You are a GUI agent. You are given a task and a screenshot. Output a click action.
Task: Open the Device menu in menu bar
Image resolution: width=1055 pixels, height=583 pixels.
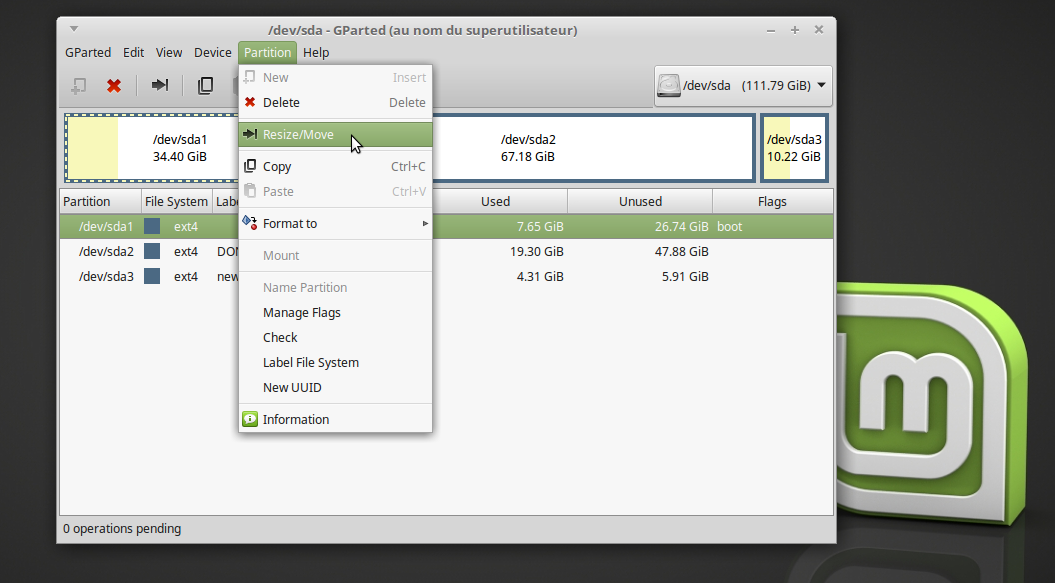(212, 52)
